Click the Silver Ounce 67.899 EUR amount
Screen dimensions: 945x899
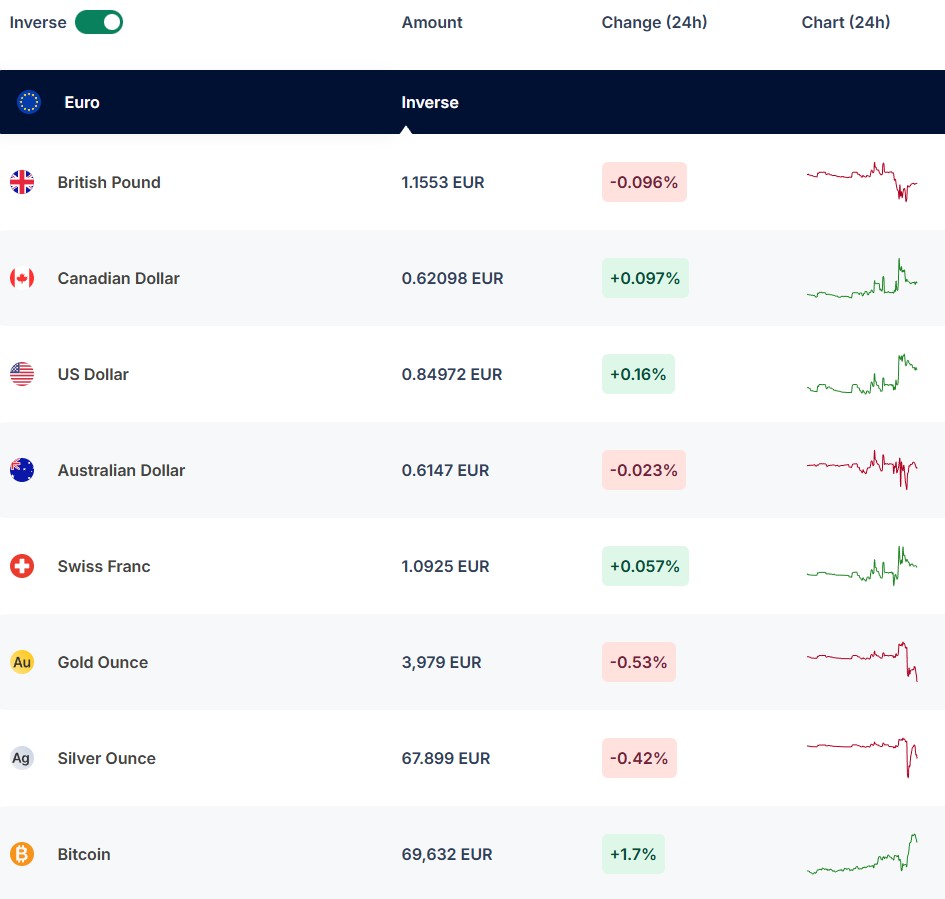pyautogui.click(x=446, y=758)
